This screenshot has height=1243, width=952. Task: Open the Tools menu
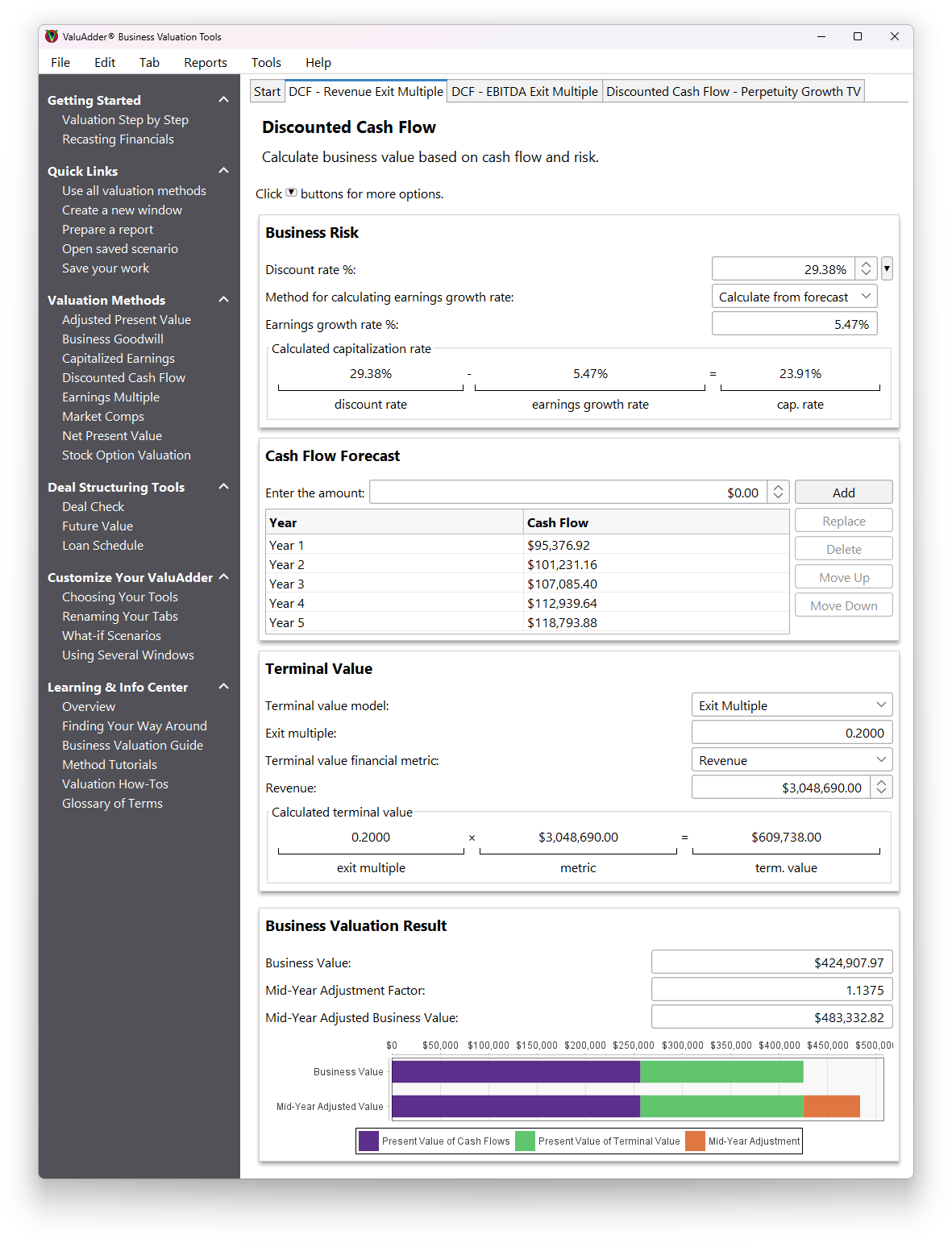pos(266,62)
